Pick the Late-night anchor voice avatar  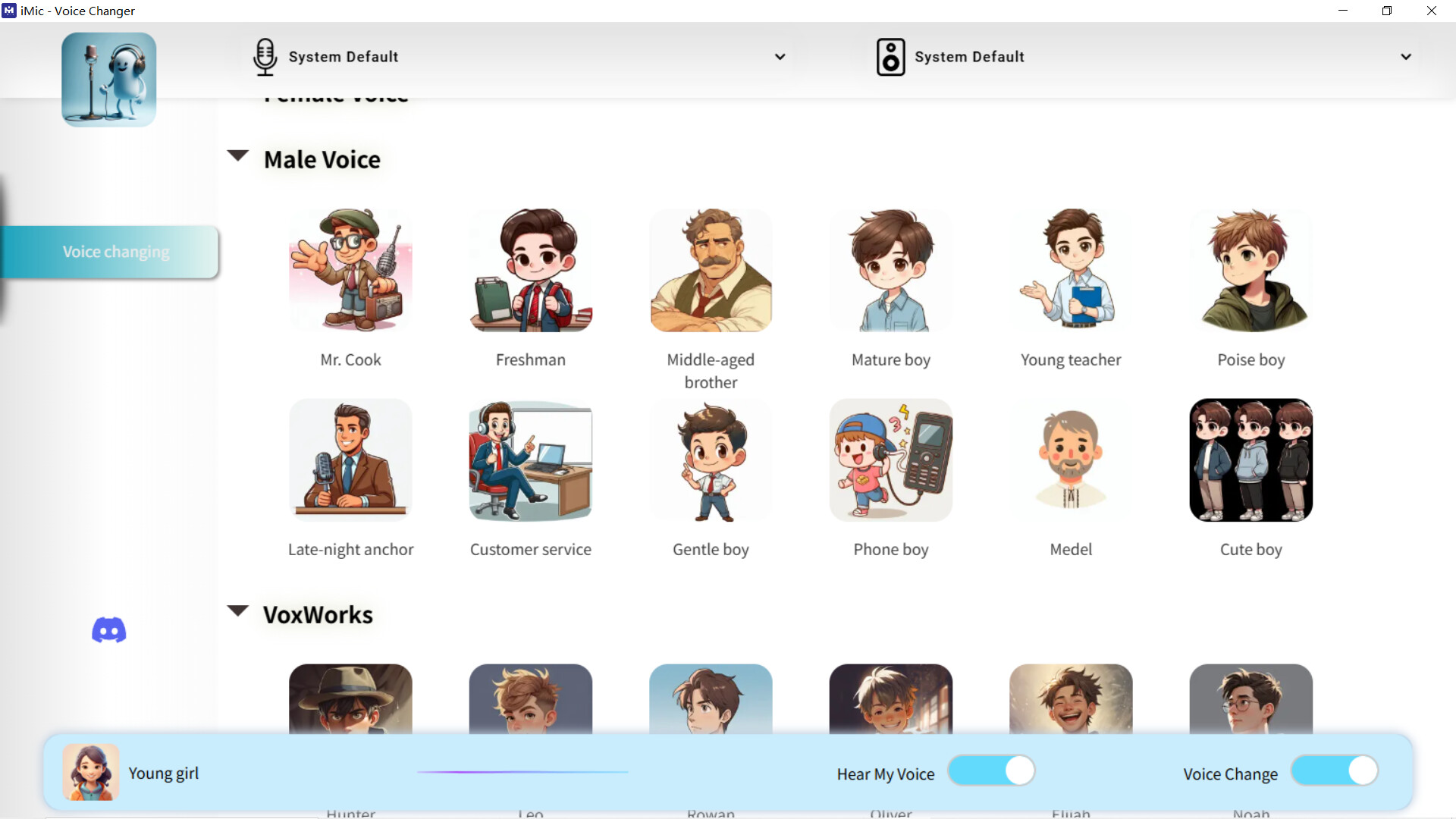pos(350,460)
